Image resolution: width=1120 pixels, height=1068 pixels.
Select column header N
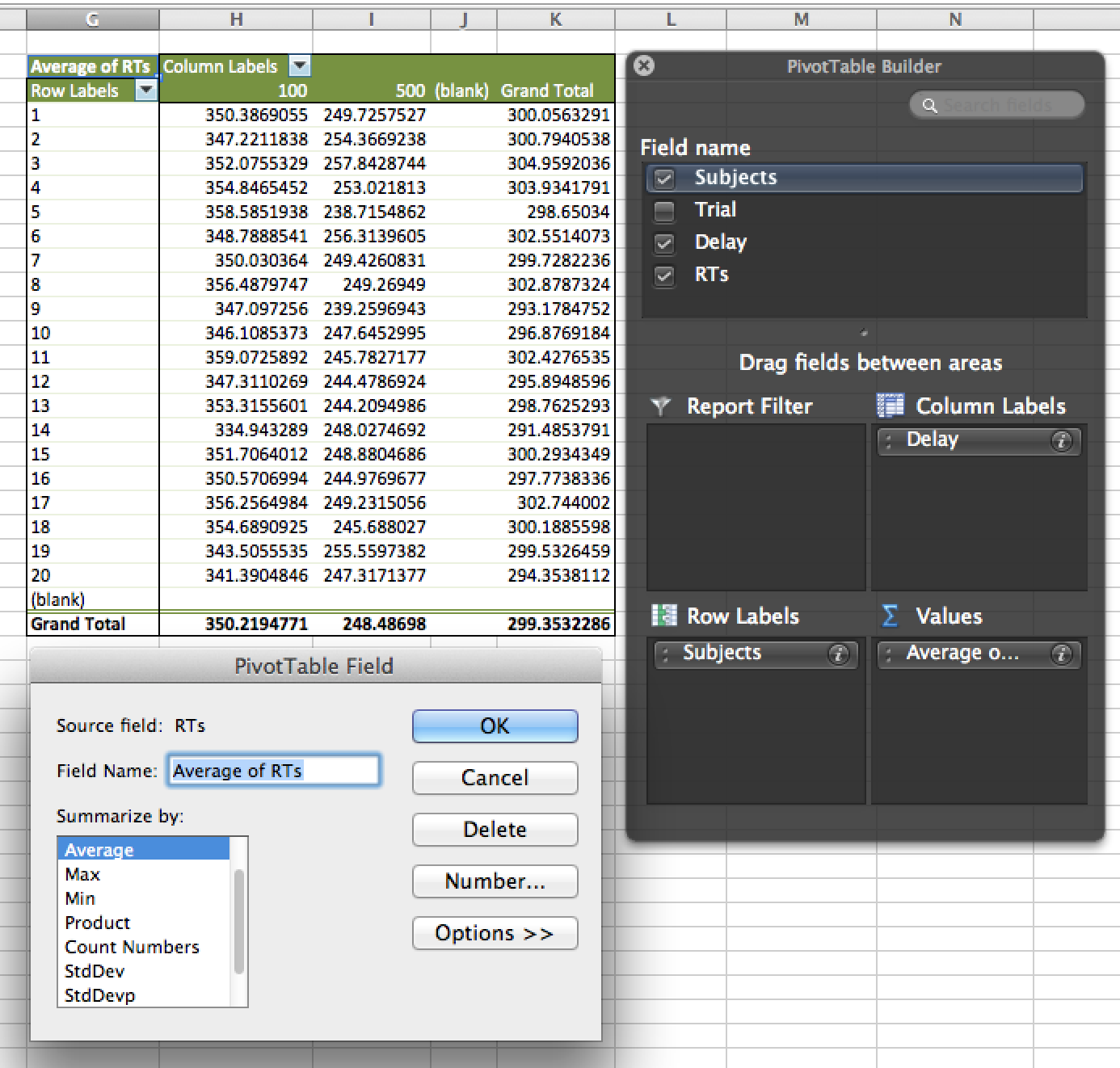954,19
